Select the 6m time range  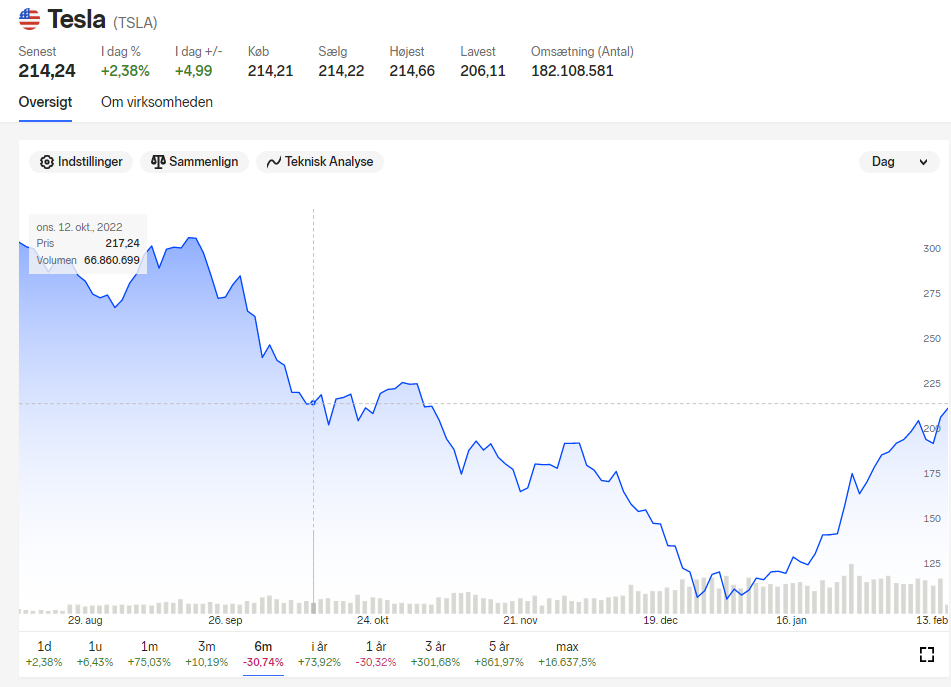click(x=263, y=654)
